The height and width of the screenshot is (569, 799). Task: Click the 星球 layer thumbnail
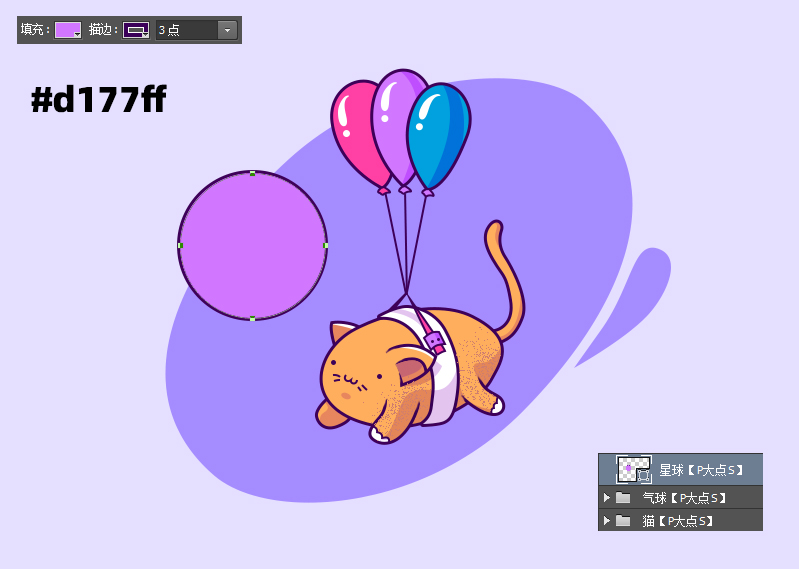coord(633,469)
